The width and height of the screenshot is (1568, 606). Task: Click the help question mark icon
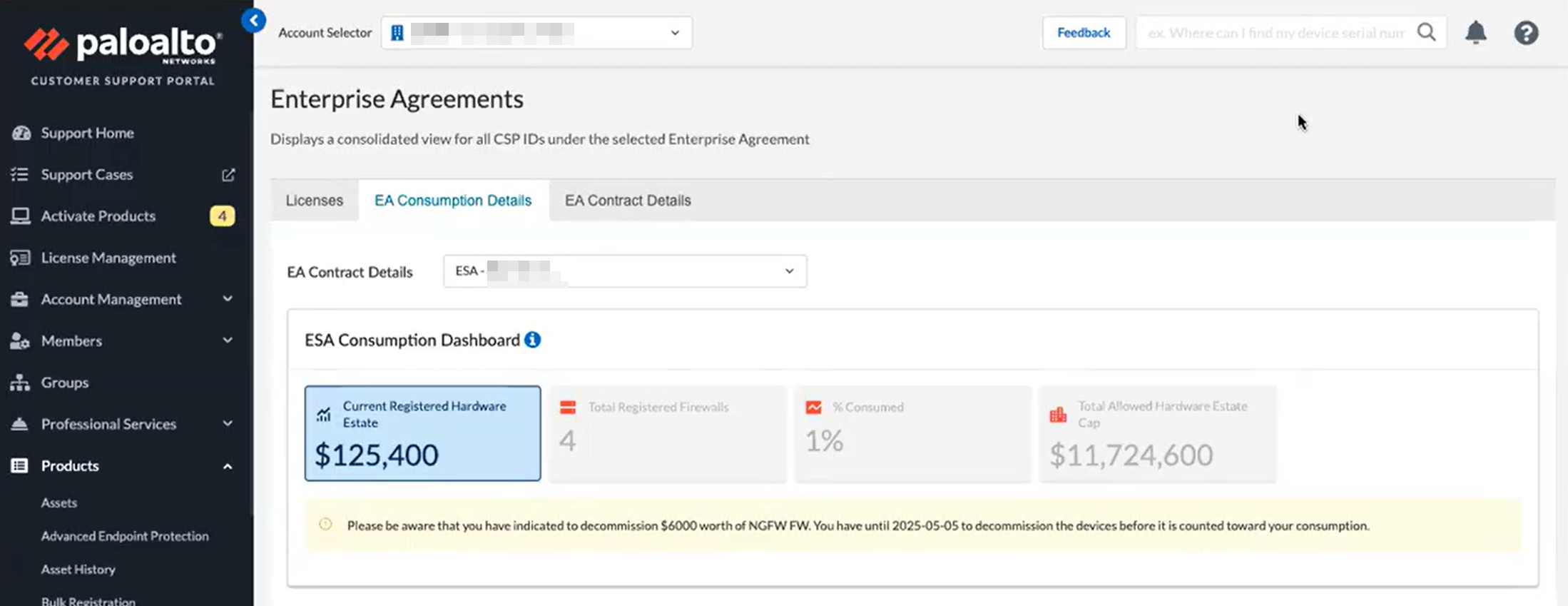(1526, 33)
